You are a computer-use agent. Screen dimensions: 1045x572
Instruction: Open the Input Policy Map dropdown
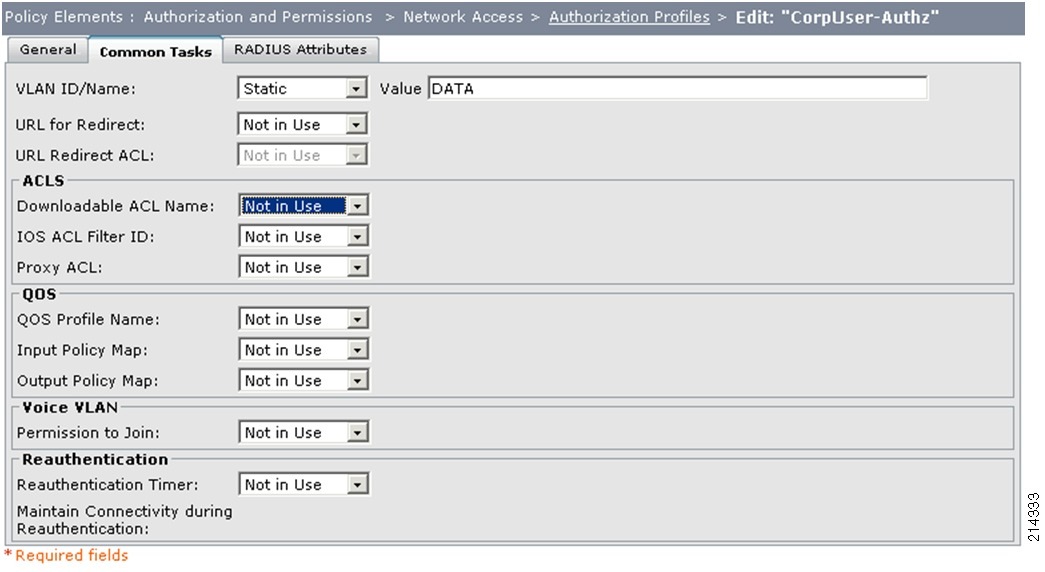[x=303, y=350]
